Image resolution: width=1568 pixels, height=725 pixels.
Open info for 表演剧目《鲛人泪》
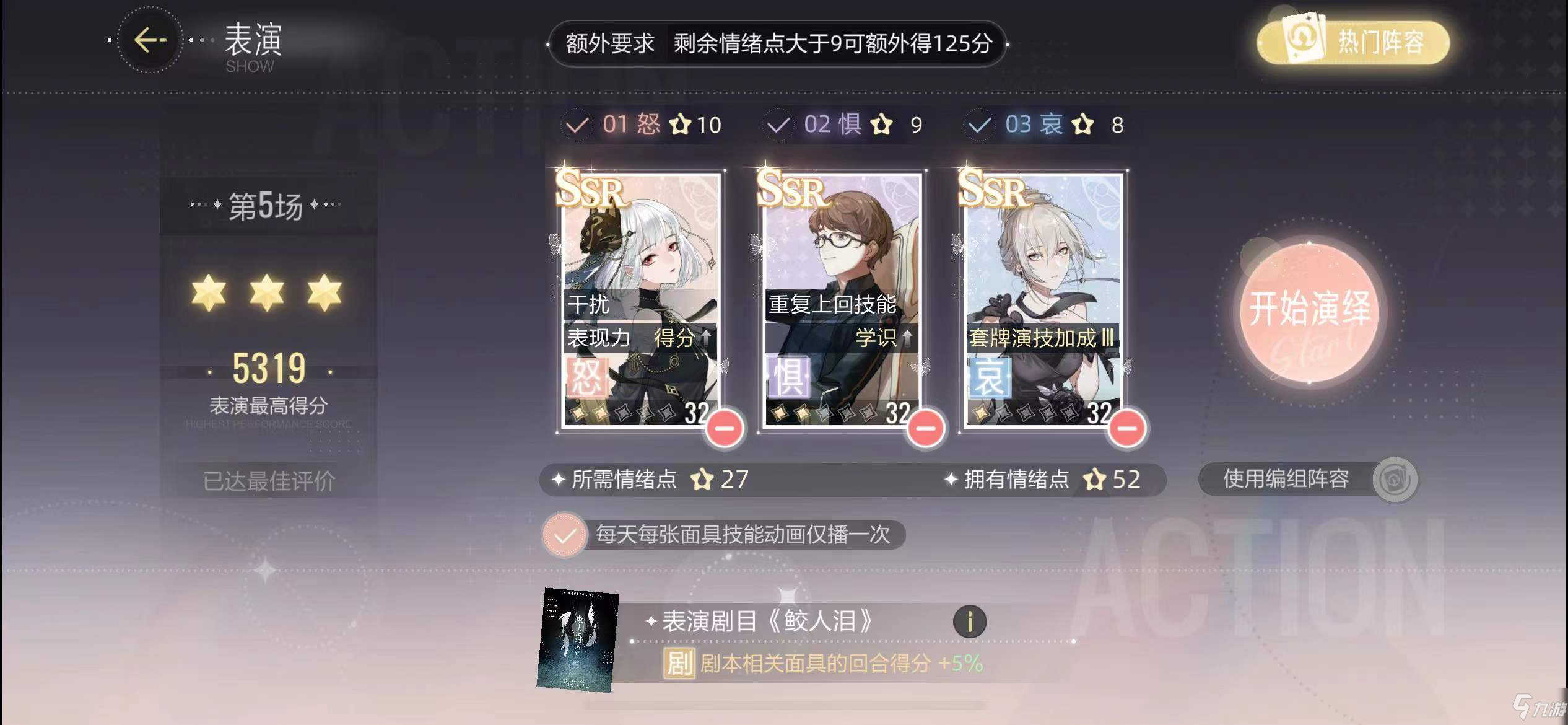(x=969, y=621)
